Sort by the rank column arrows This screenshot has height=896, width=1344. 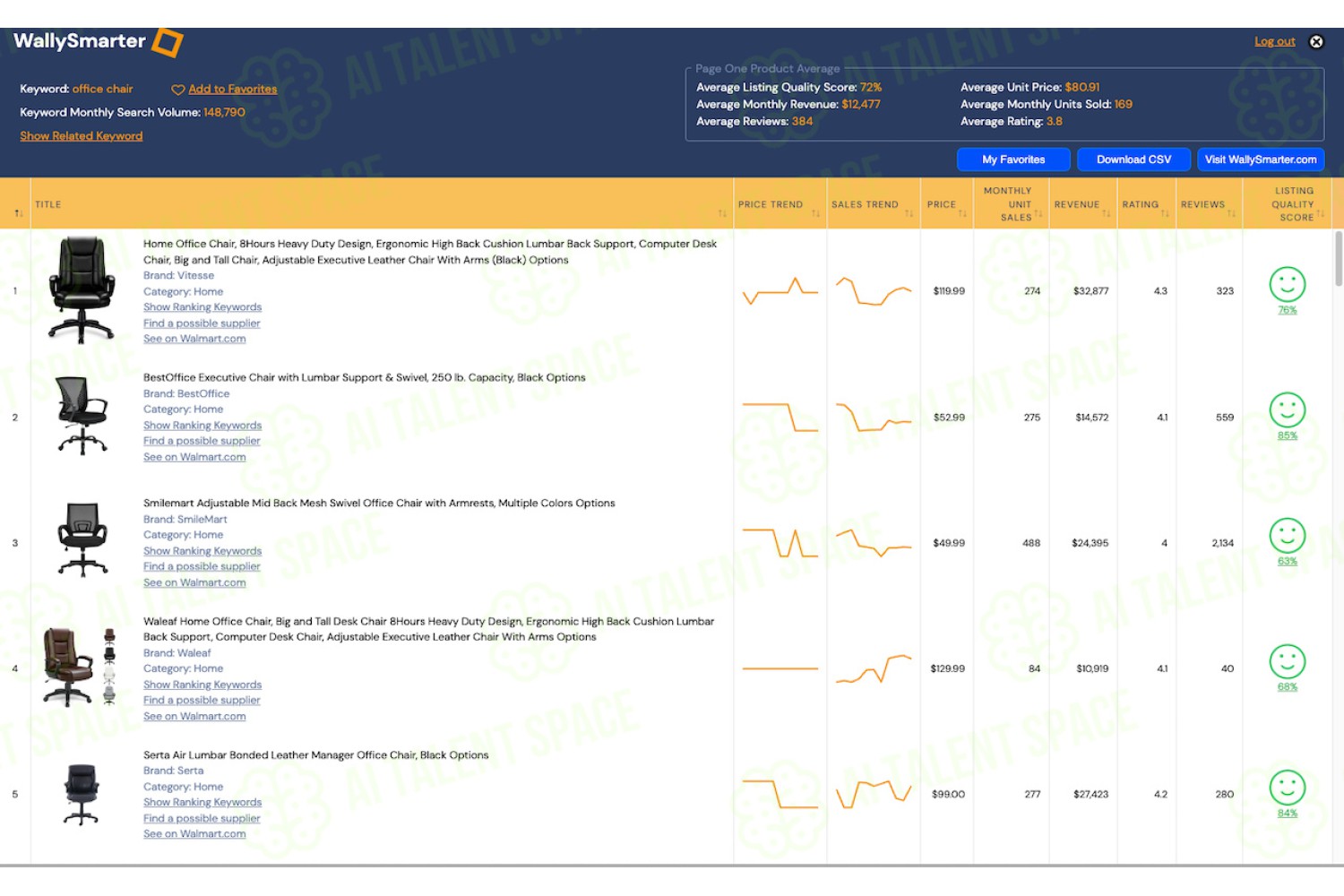coord(19,213)
